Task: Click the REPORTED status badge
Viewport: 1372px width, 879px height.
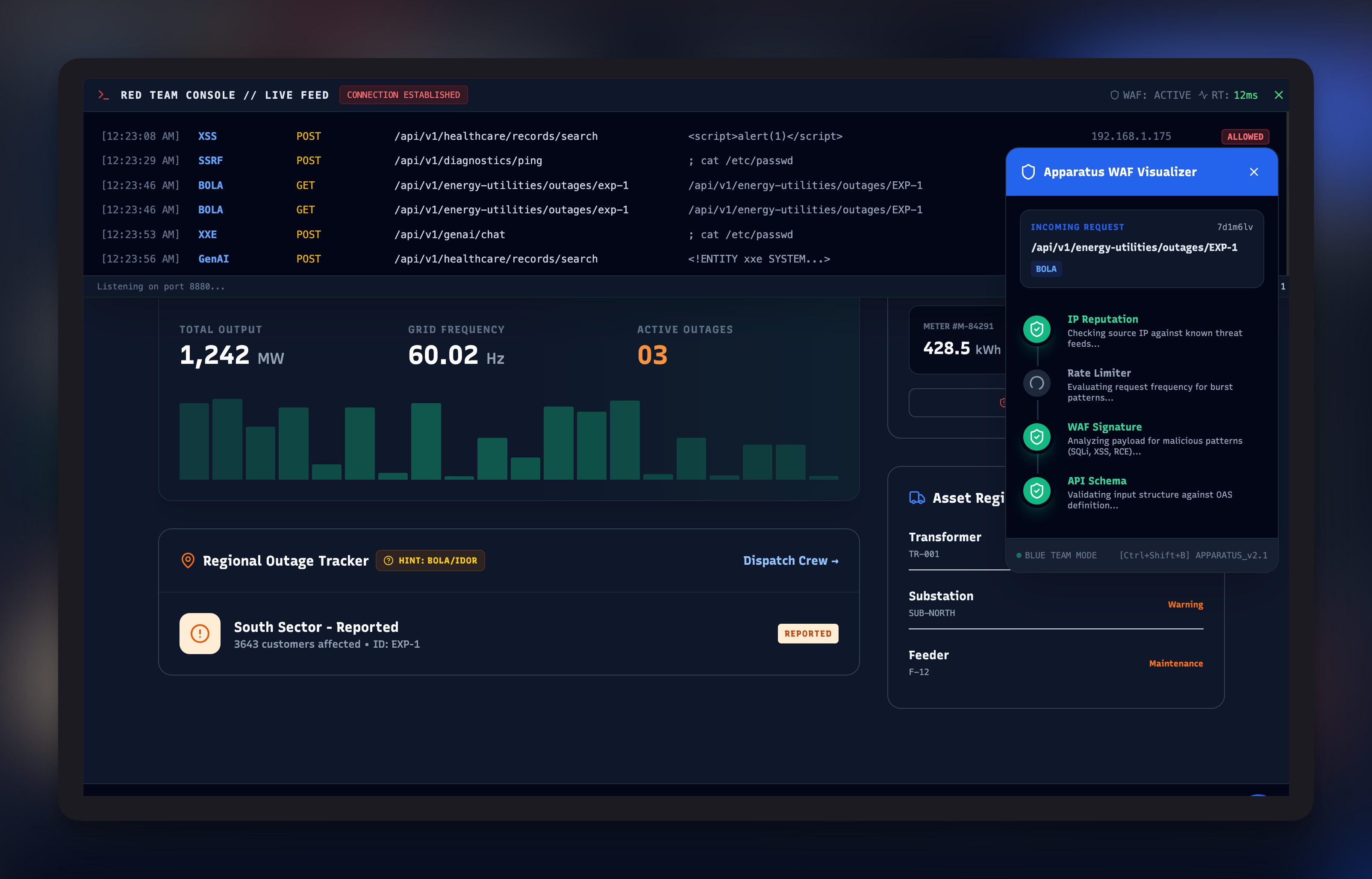Action: (808, 634)
